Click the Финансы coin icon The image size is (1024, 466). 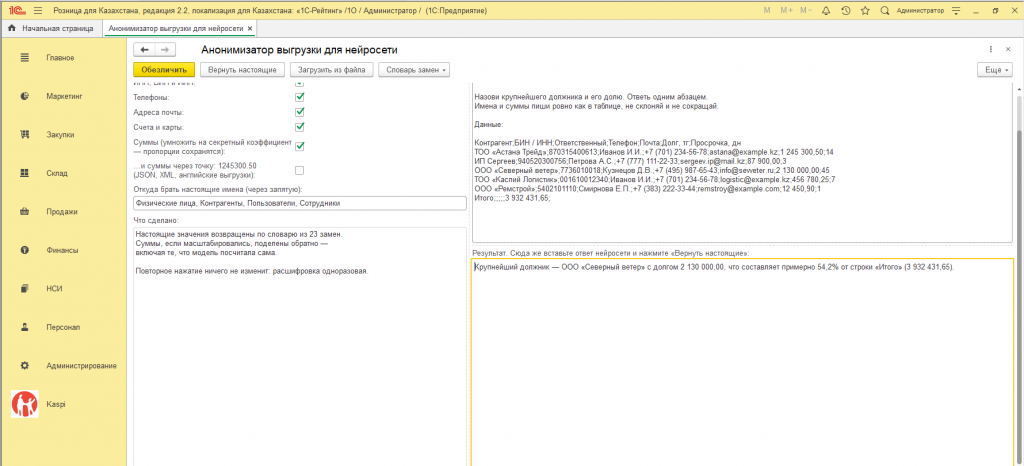(25, 250)
